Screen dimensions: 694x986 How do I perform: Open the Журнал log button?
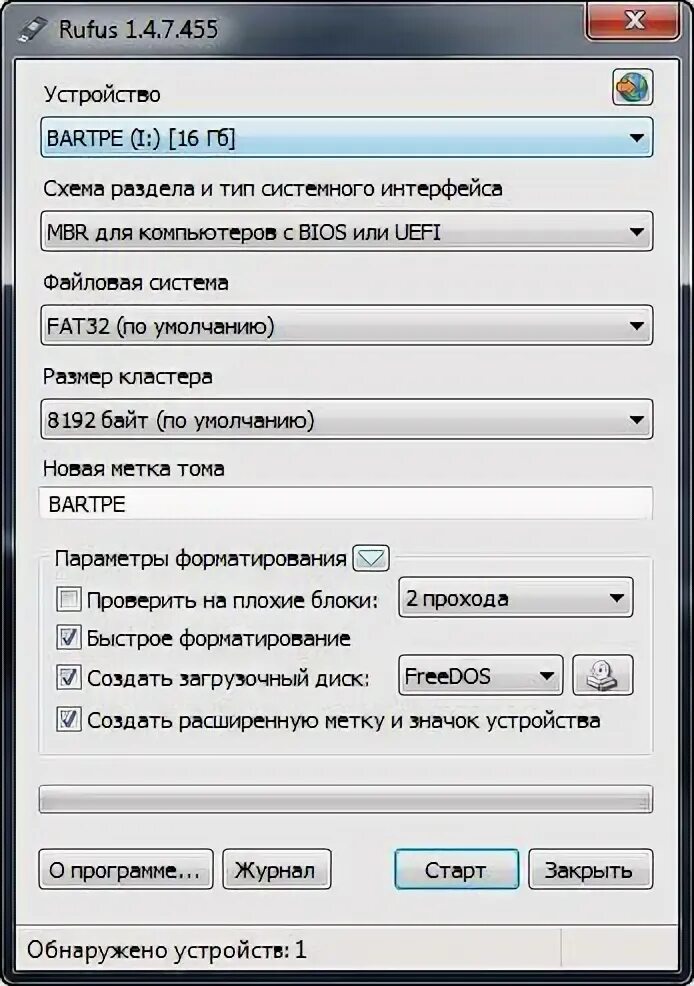(x=277, y=870)
